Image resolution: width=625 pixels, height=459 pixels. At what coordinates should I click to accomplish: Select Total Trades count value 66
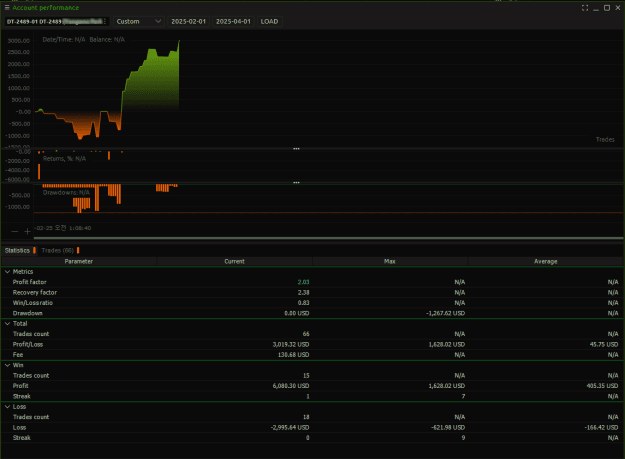(x=306, y=334)
